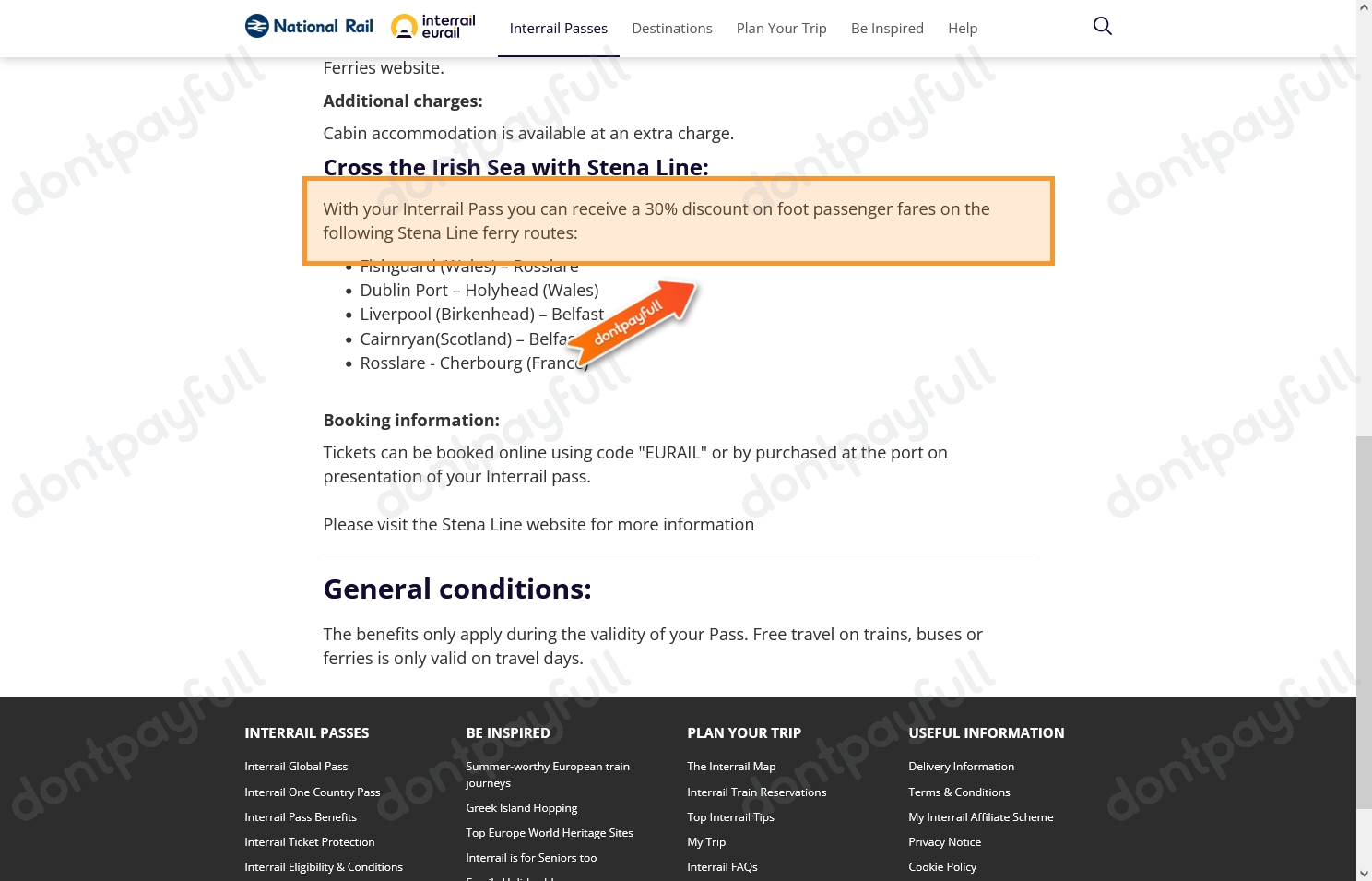Open Terms & Conditions link
This screenshot has height=881, width=1372.
959,792
